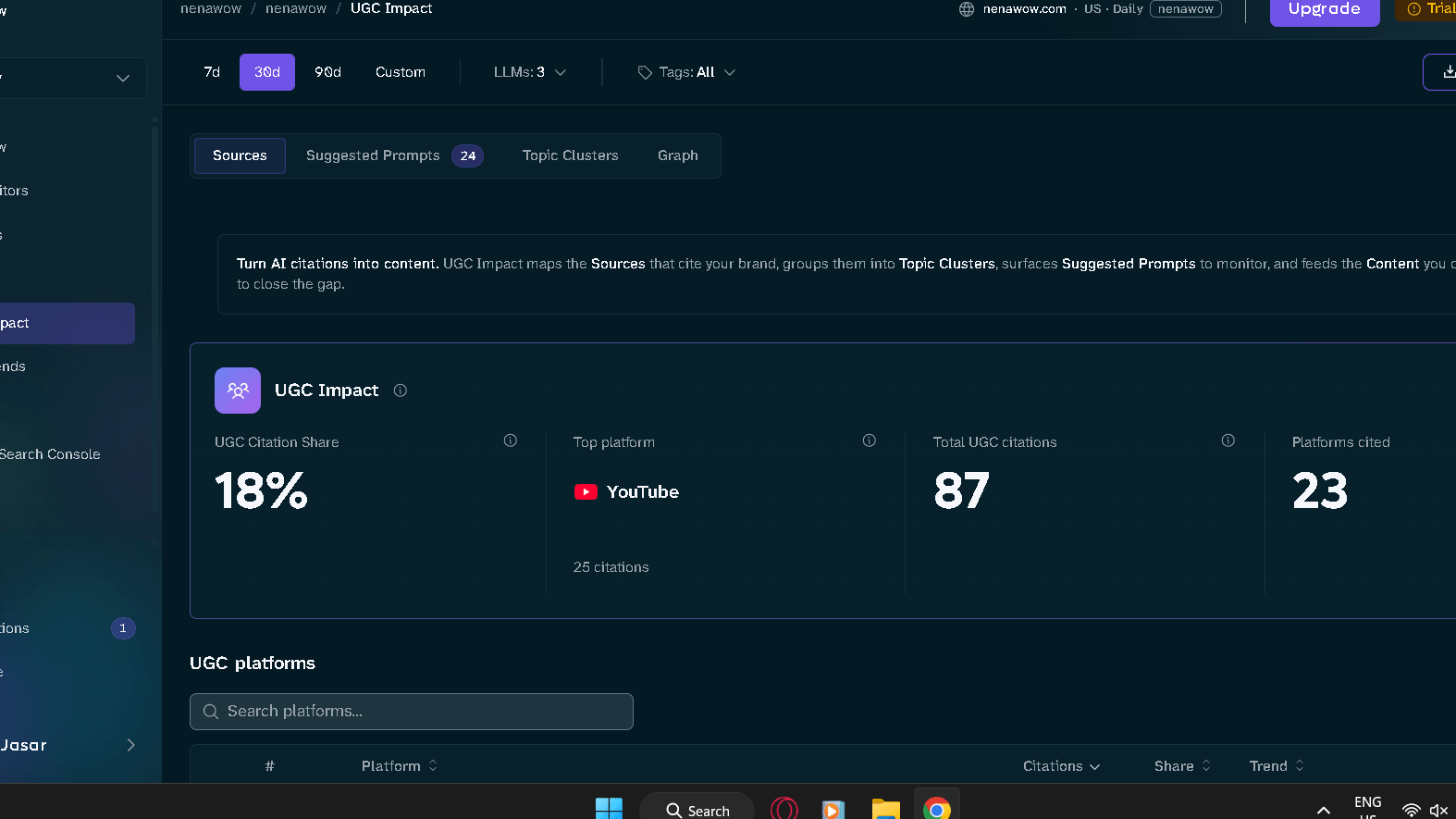The height and width of the screenshot is (819, 1456).
Task: Open the Windows Start menu
Action: tap(609, 809)
